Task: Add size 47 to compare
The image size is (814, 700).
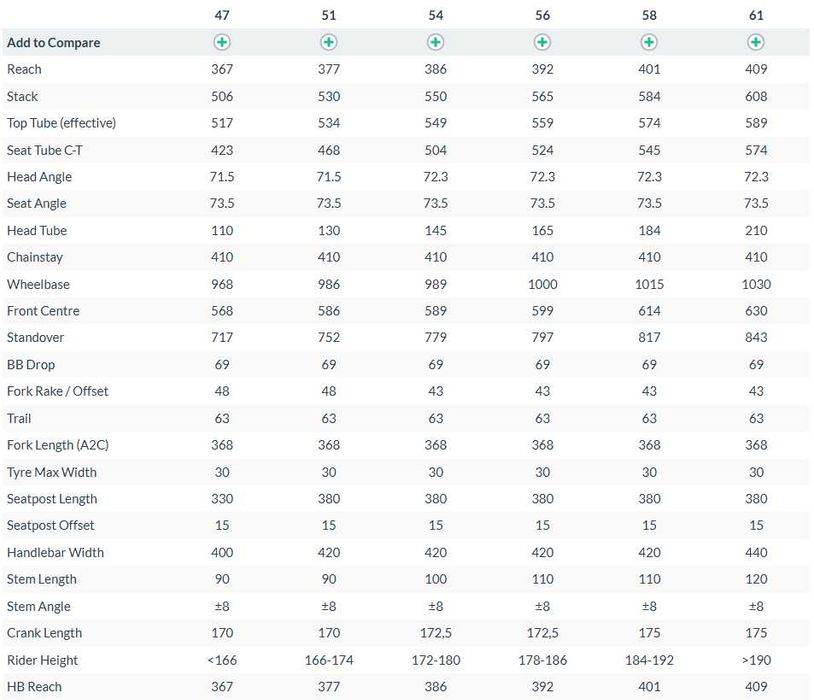Action: coord(222,42)
